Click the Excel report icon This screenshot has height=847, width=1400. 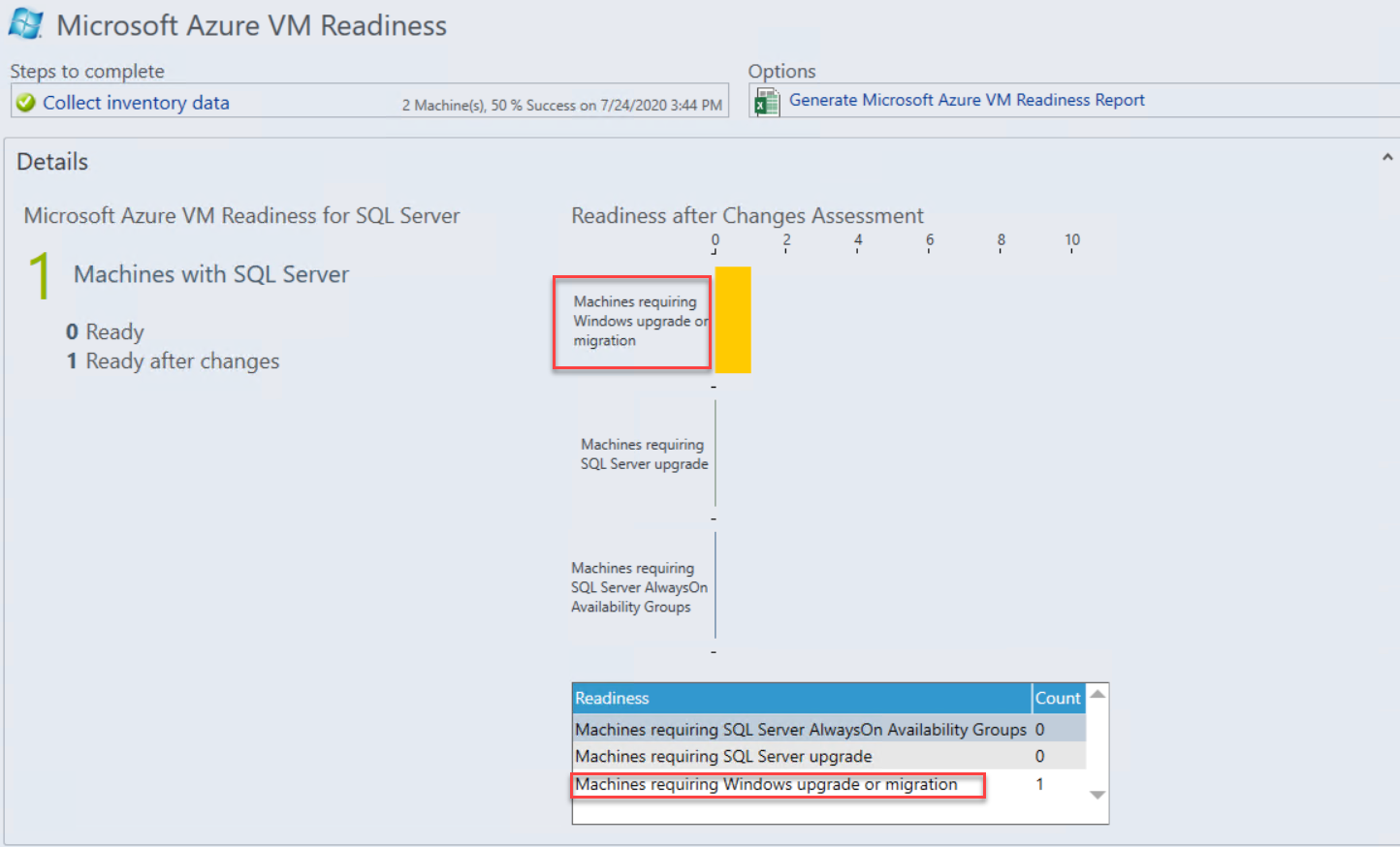tap(766, 102)
